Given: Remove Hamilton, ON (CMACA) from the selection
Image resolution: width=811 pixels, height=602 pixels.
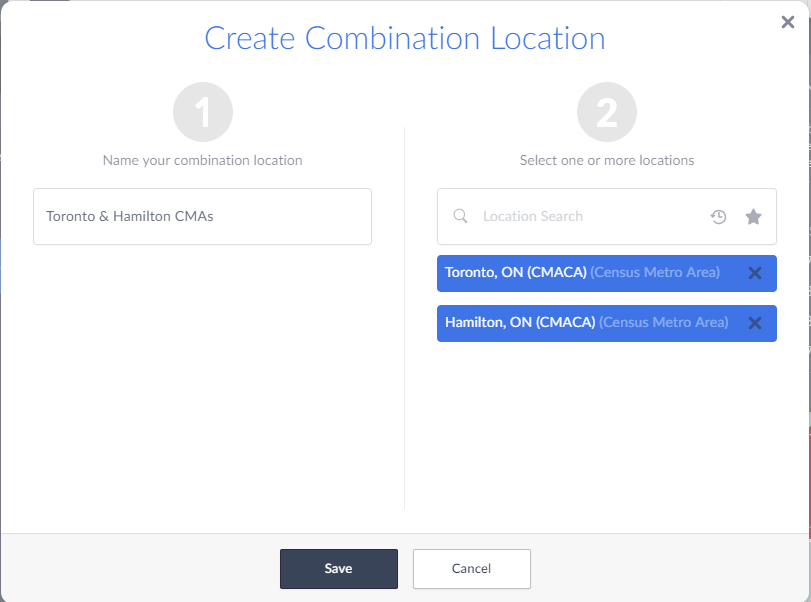Looking at the screenshot, I should (x=755, y=323).
